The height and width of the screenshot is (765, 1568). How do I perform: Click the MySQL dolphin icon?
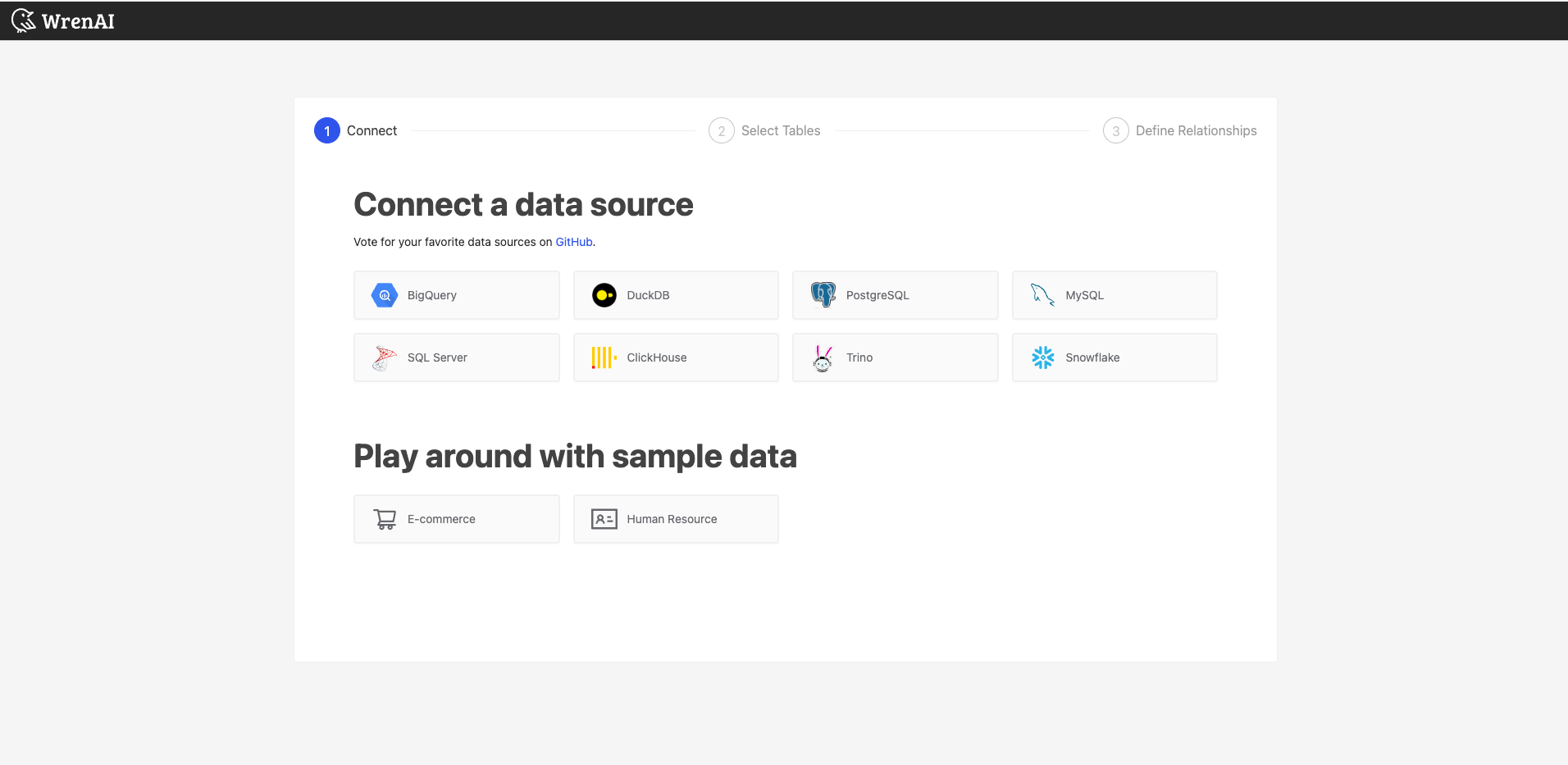tap(1042, 295)
